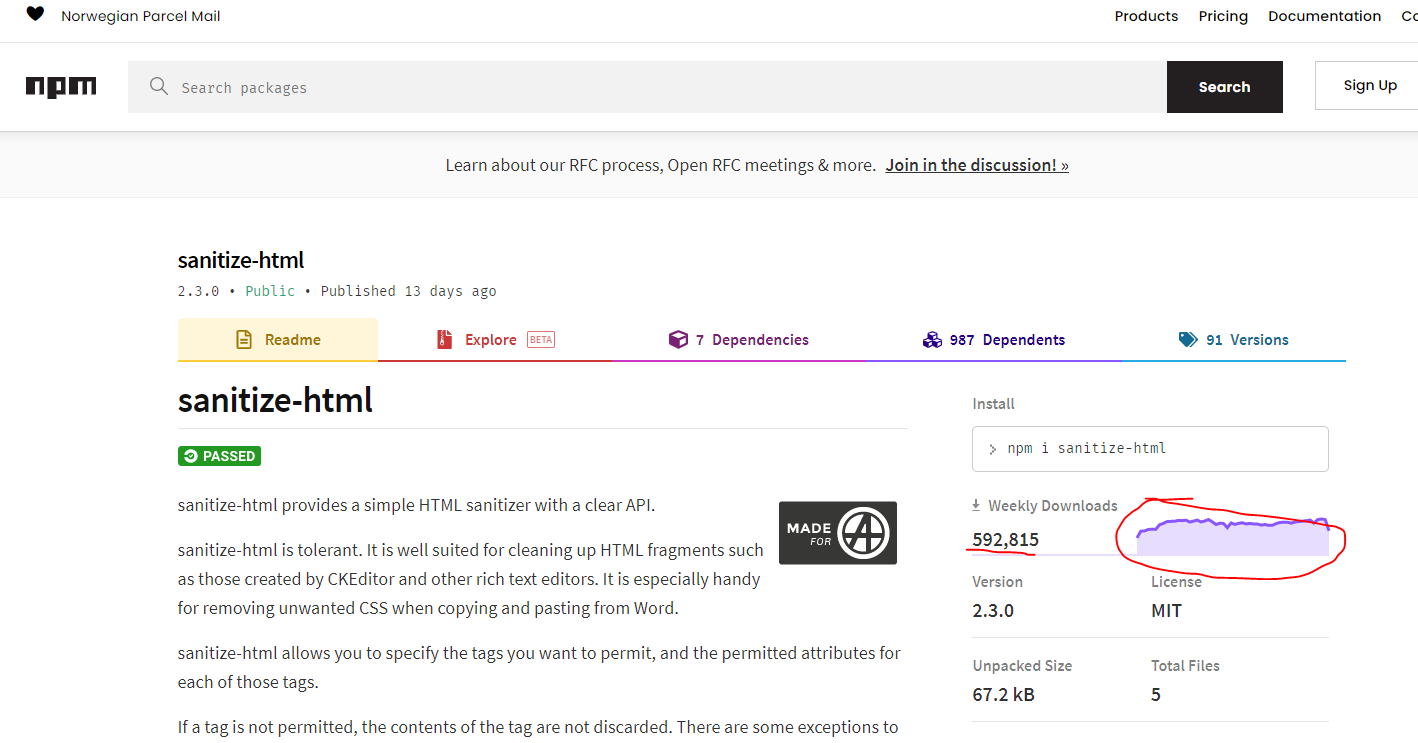This screenshot has height=743, width=1418.
Task: Click the Explore tab zip file icon
Action: 444,340
